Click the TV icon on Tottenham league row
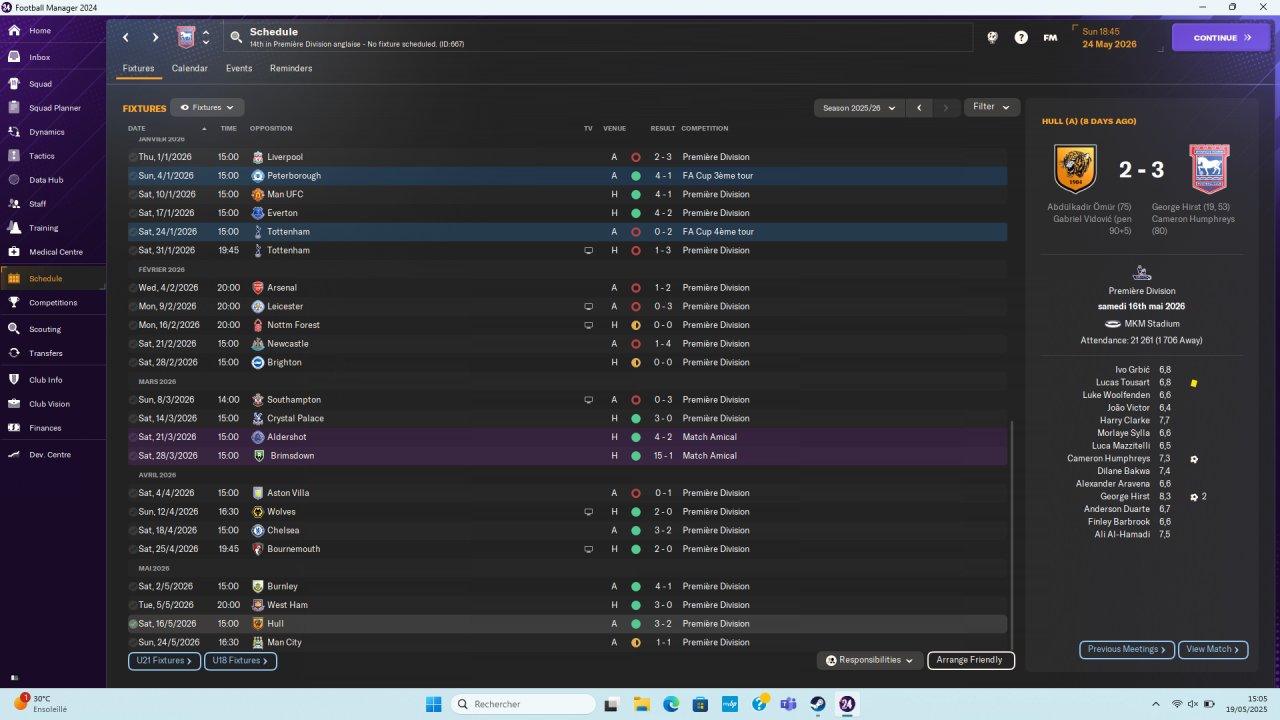The width and height of the screenshot is (1280, 720). click(588, 250)
